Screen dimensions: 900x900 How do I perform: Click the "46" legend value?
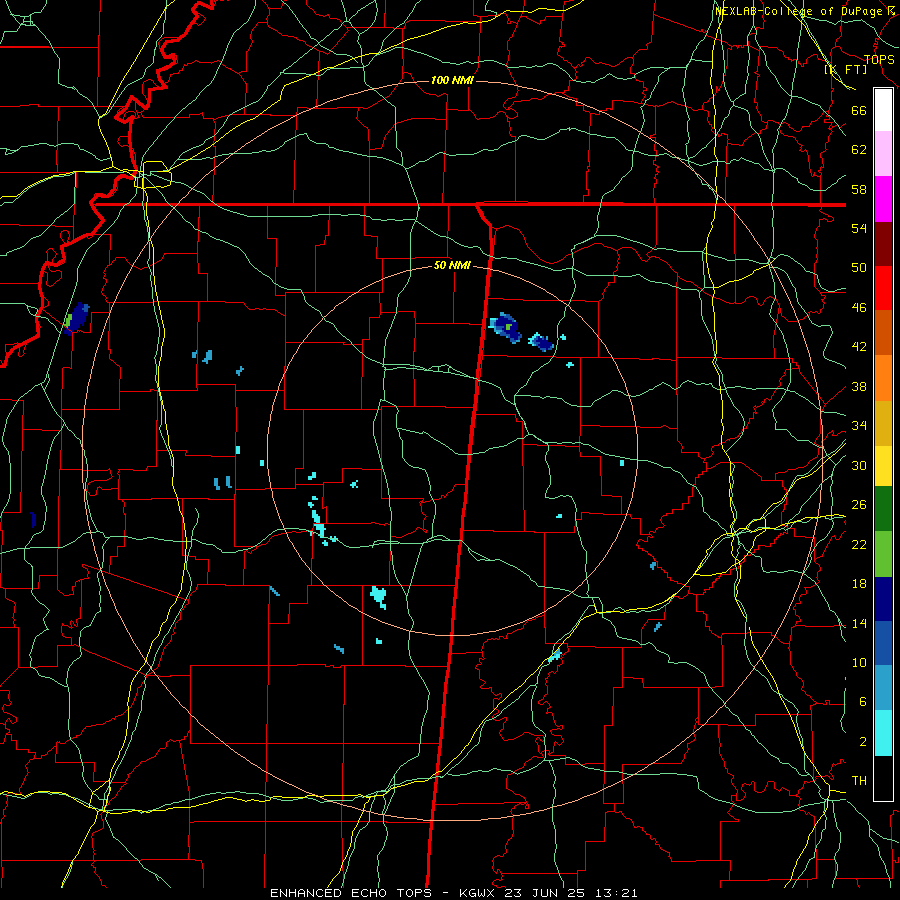point(859,308)
